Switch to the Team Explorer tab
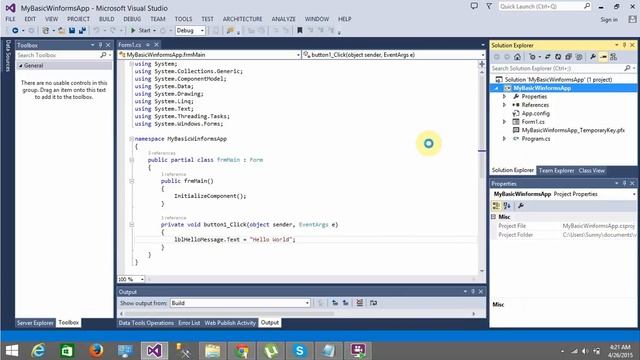The image size is (640, 360). coord(556,171)
